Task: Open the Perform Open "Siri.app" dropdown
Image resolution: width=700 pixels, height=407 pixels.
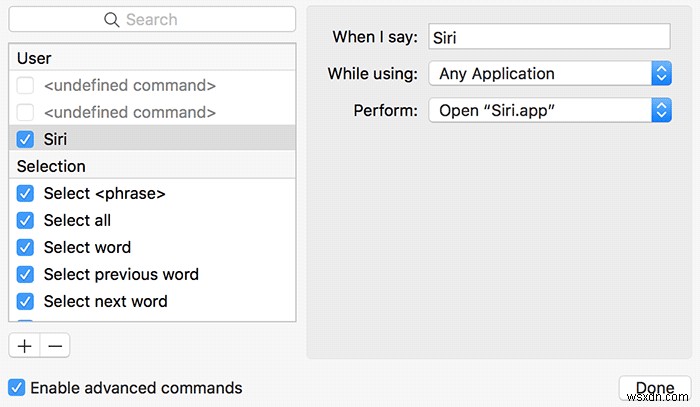Action: coord(550,110)
